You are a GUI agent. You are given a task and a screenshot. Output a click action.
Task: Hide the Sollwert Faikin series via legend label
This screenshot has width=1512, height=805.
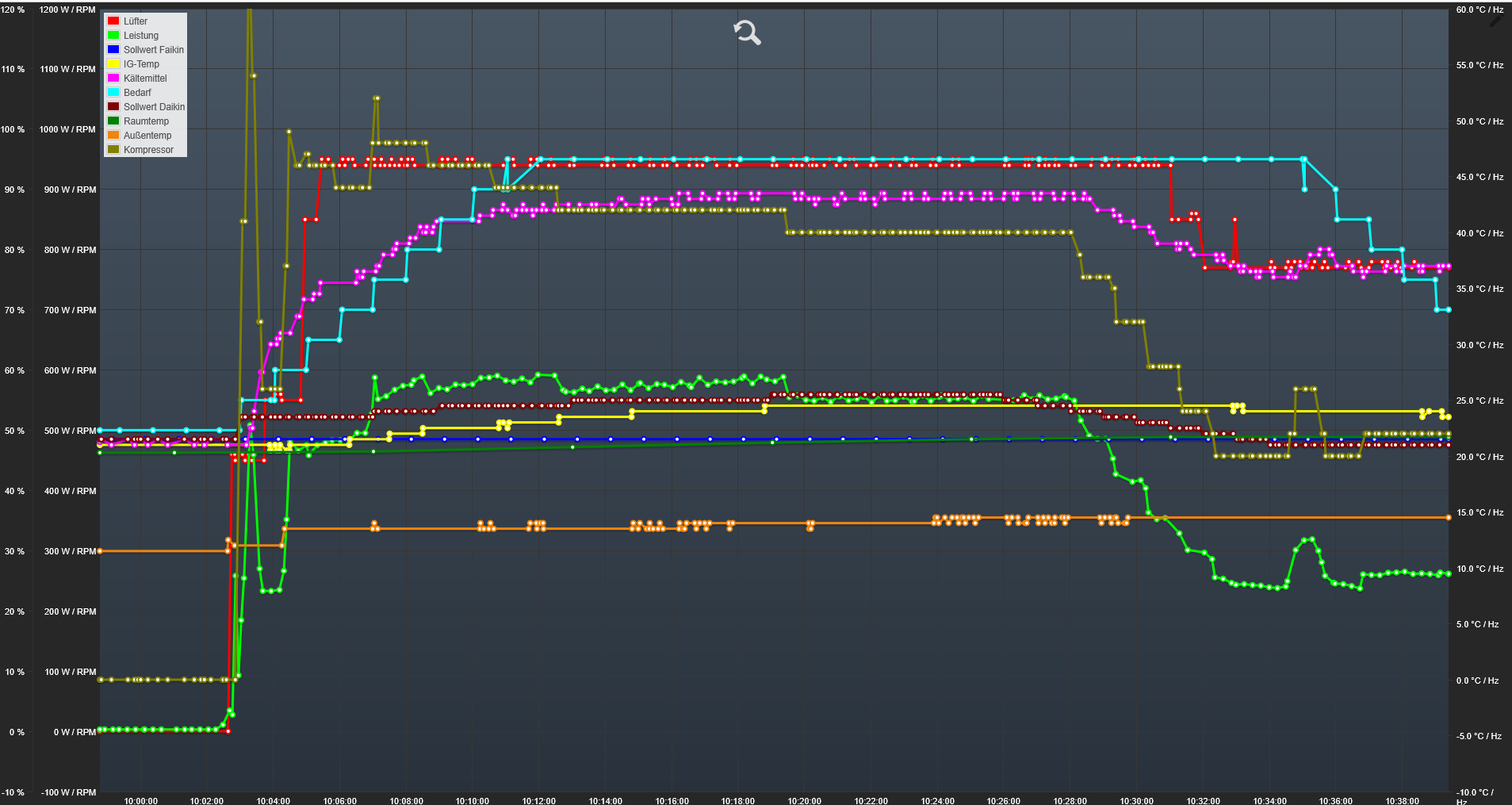coord(153,50)
